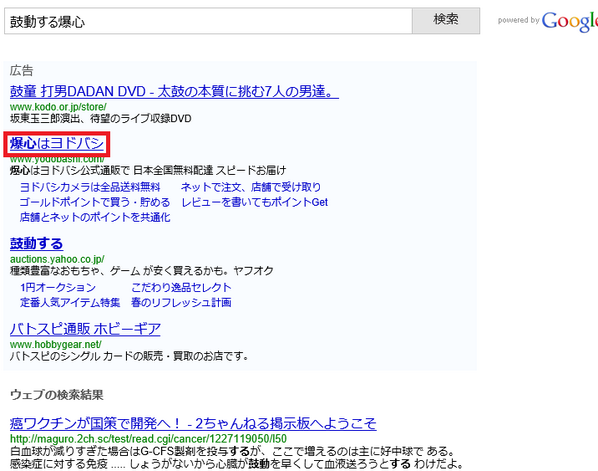
Task: Open the 鼓童 打男DADAN DVD ad link
Action: (x=174, y=92)
